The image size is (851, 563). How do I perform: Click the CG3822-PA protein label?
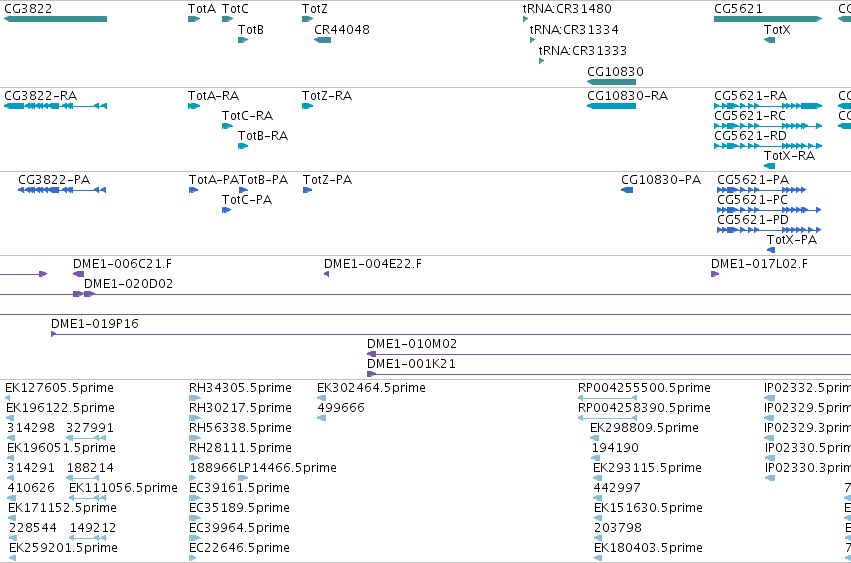tap(54, 180)
